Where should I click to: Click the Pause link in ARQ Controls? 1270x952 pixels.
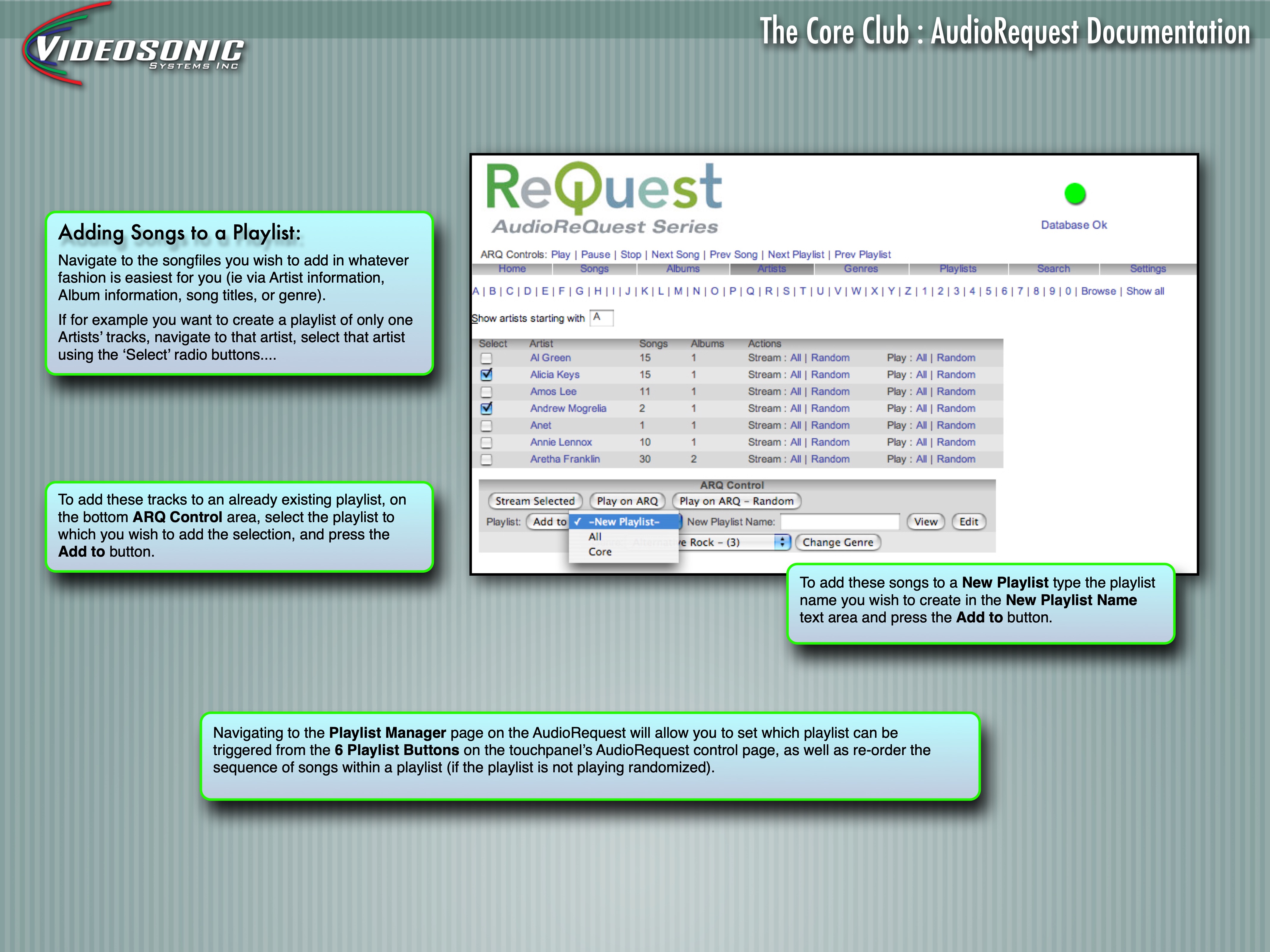click(595, 254)
